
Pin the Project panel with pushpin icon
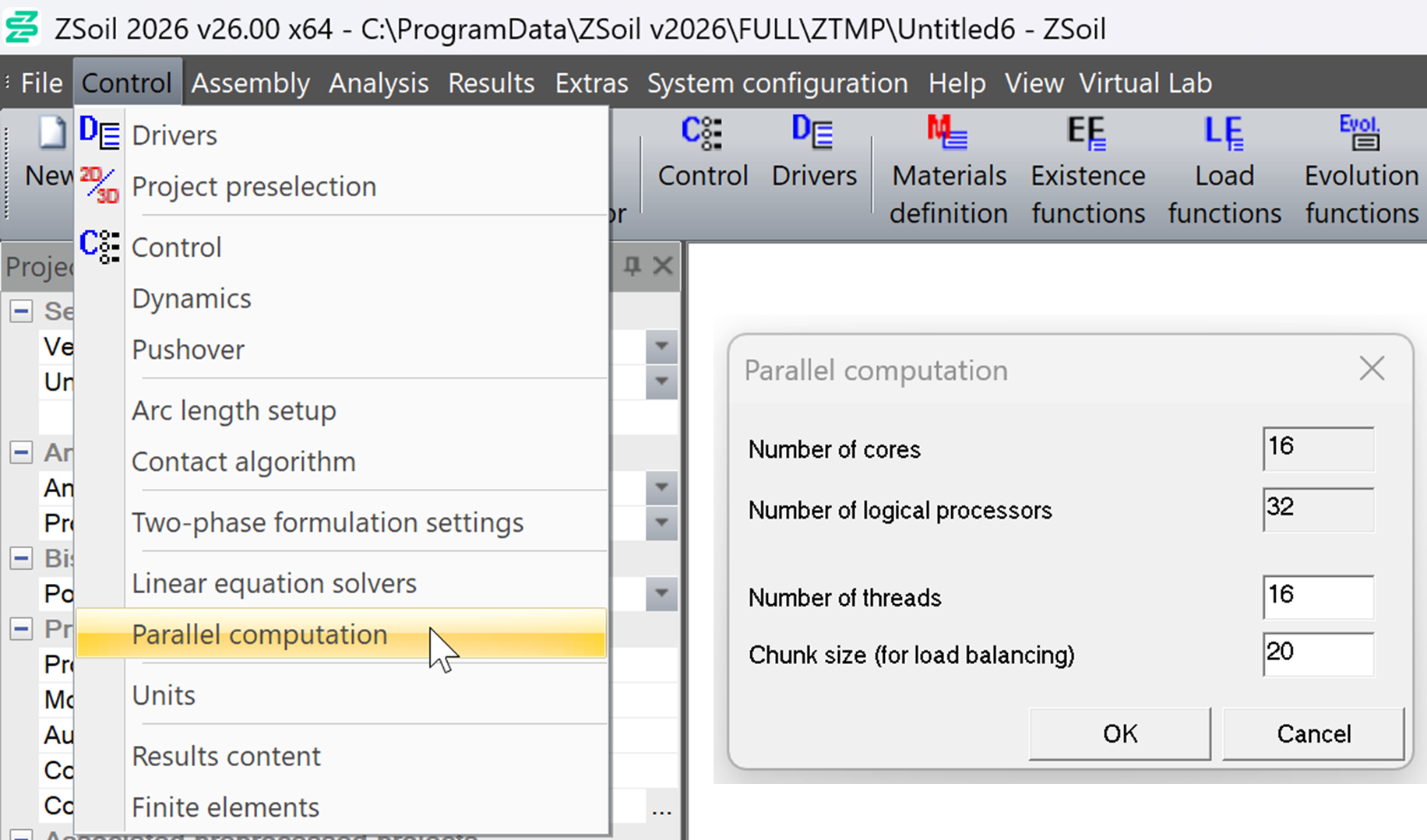[x=632, y=266]
